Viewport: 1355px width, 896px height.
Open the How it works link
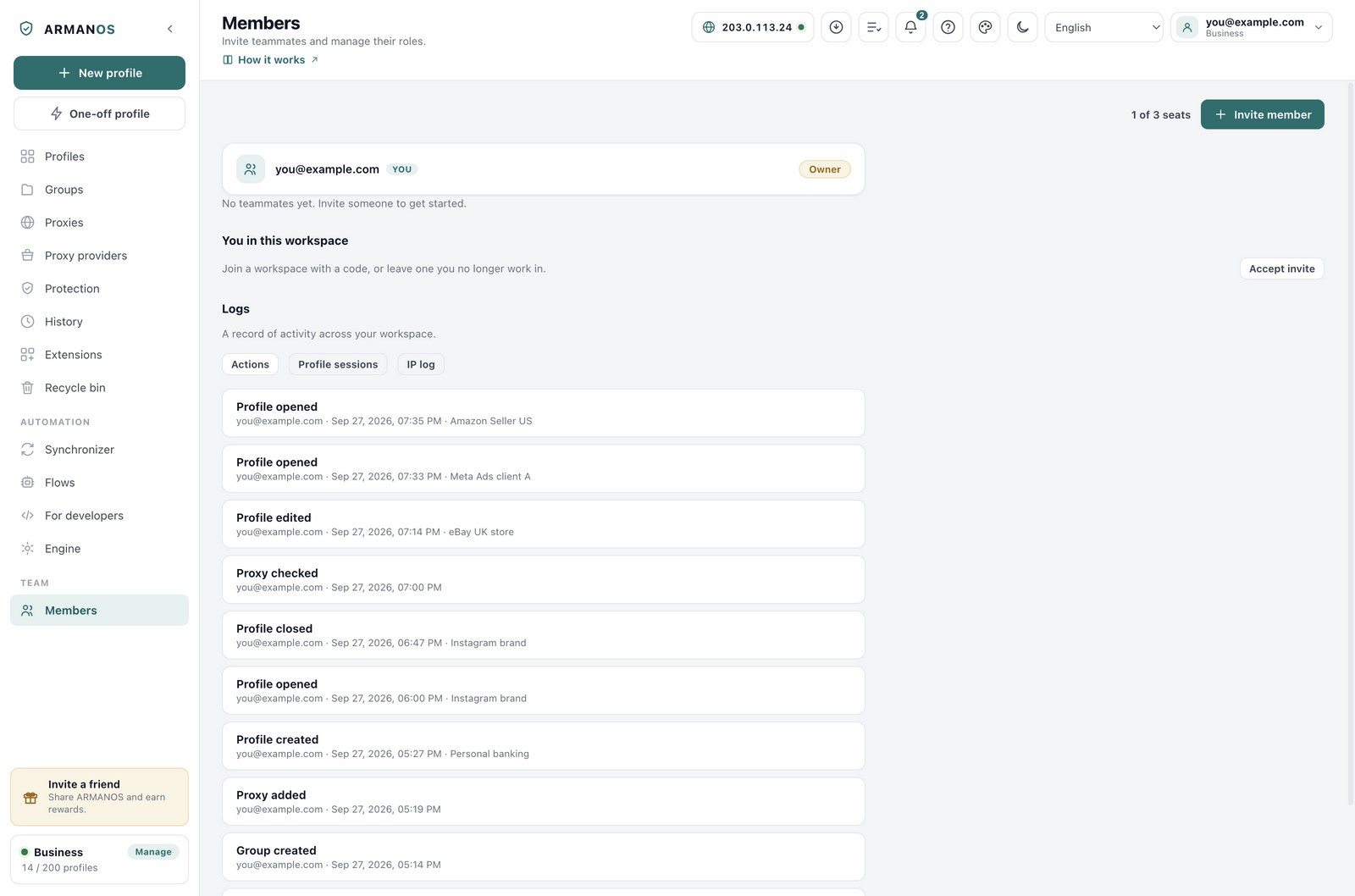(x=270, y=60)
